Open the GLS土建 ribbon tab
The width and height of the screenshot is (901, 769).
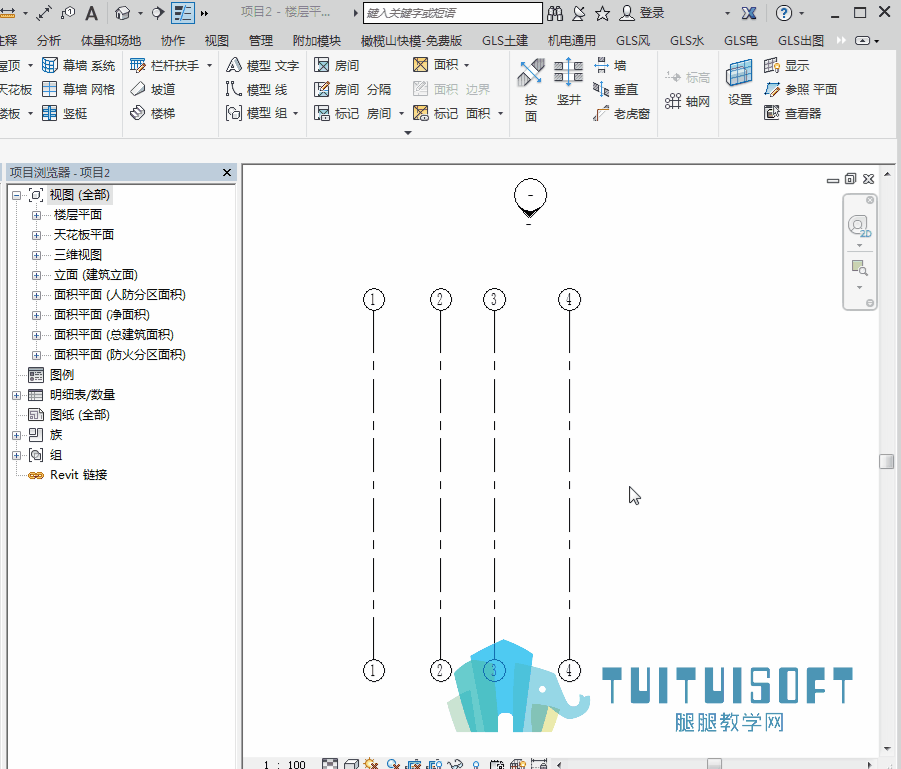[x=505, y=40]
